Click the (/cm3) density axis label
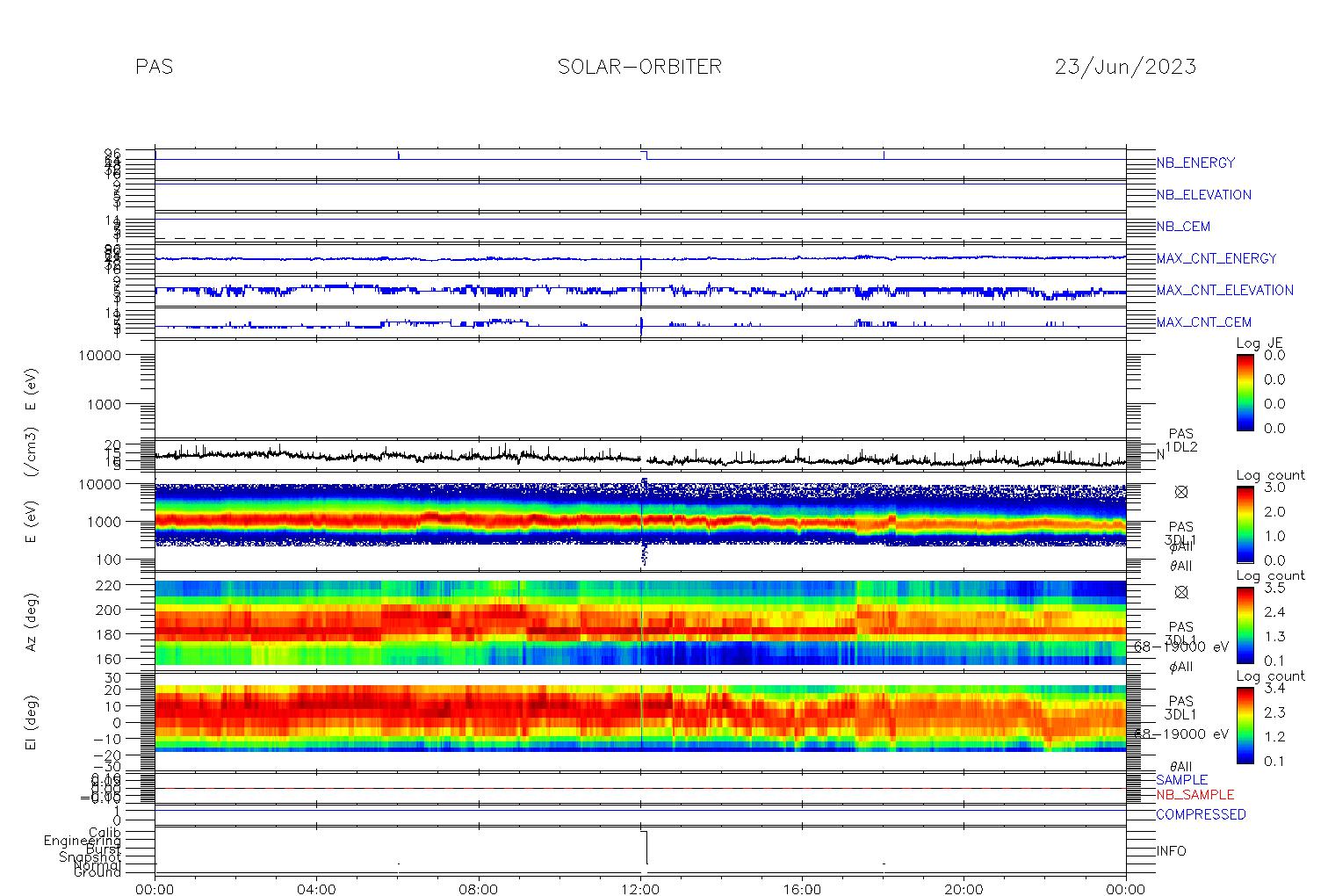Image resolution: width=1328 pixels, height=896 pixels. [x=31, y=454]
